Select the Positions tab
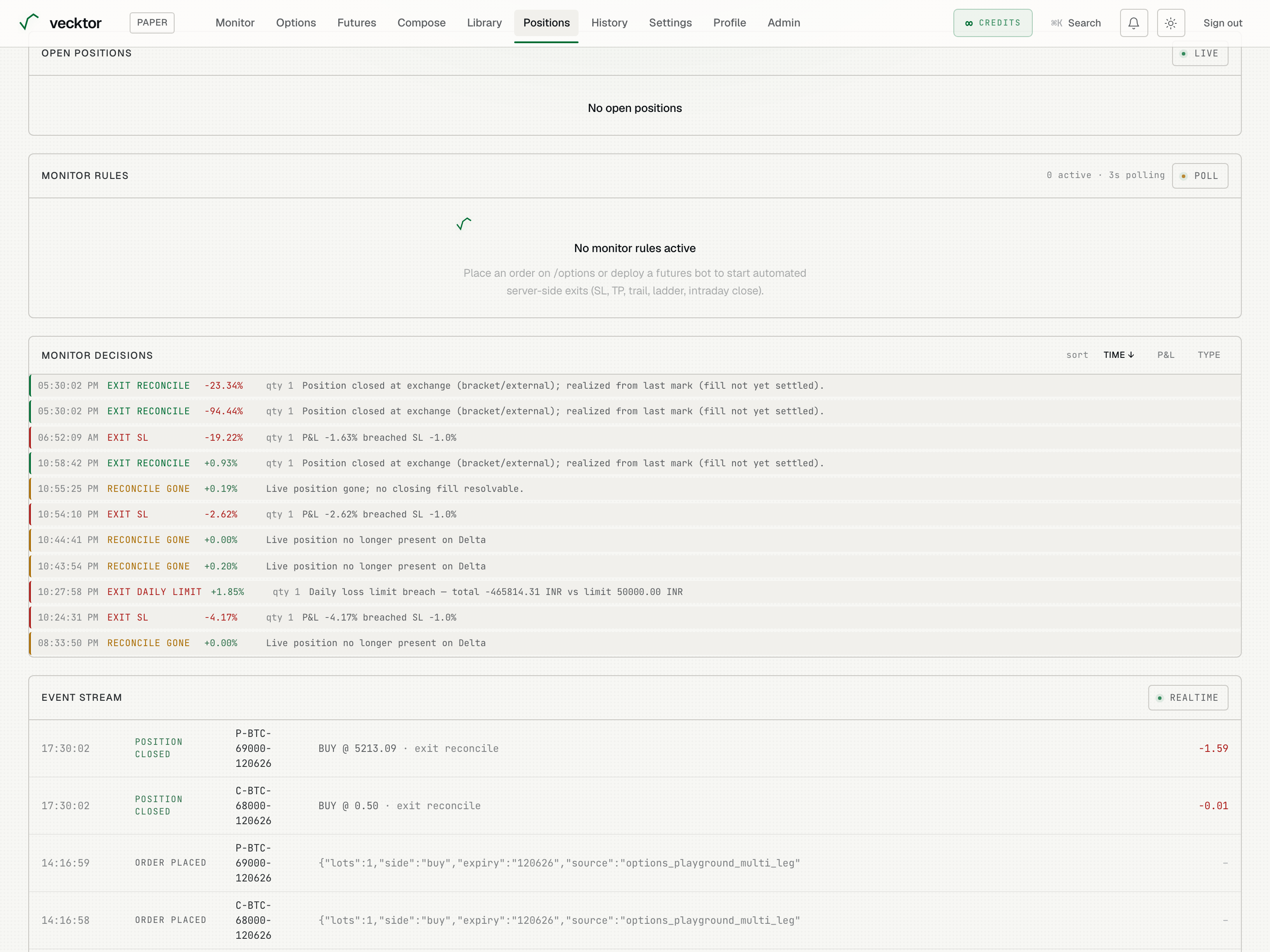Viewport: 1270px width, 952px height. point(546,23)
